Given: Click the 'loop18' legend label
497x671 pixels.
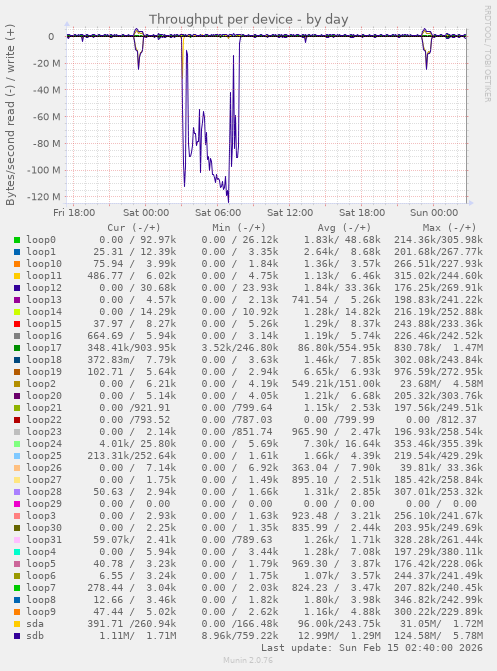Looking at the screenshot, I should (44, 360).
